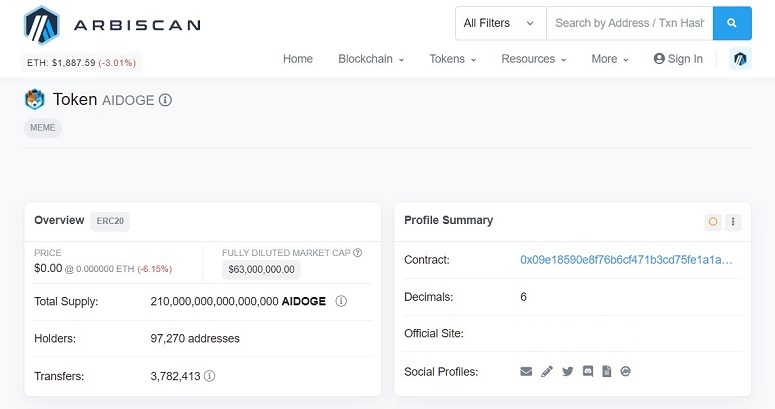Click the blue search magnifier button
775x409 pixels.
click(x=732, y=23)
